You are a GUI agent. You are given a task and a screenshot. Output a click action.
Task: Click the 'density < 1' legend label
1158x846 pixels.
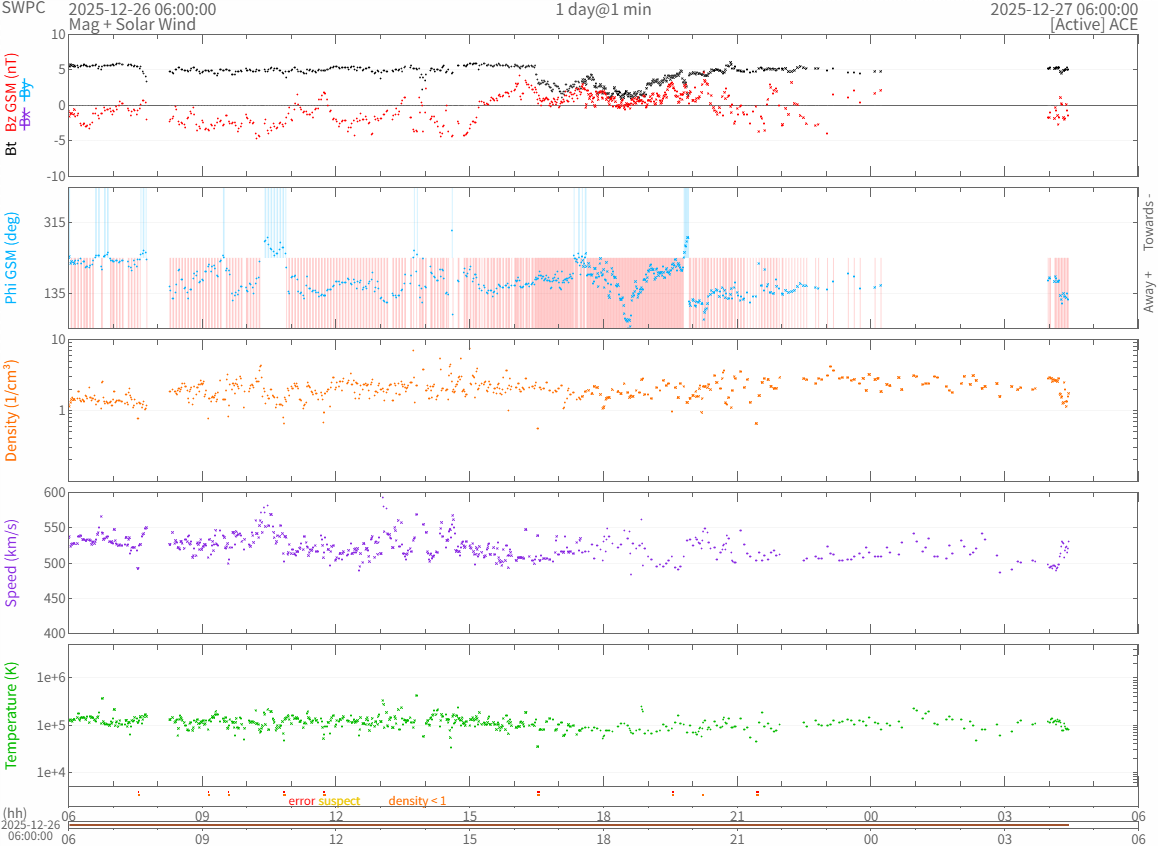pyautogui.click(x=417, y=801)
